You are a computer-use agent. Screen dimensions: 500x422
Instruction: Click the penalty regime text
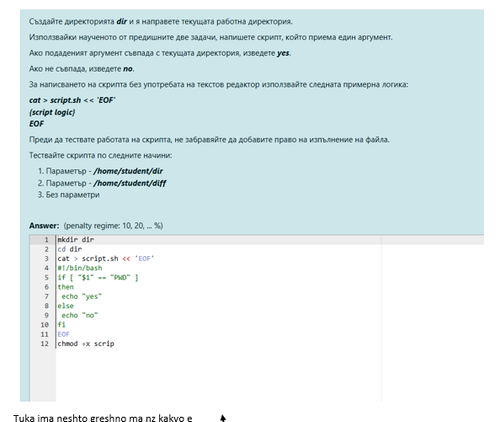(x=113, y=226)
